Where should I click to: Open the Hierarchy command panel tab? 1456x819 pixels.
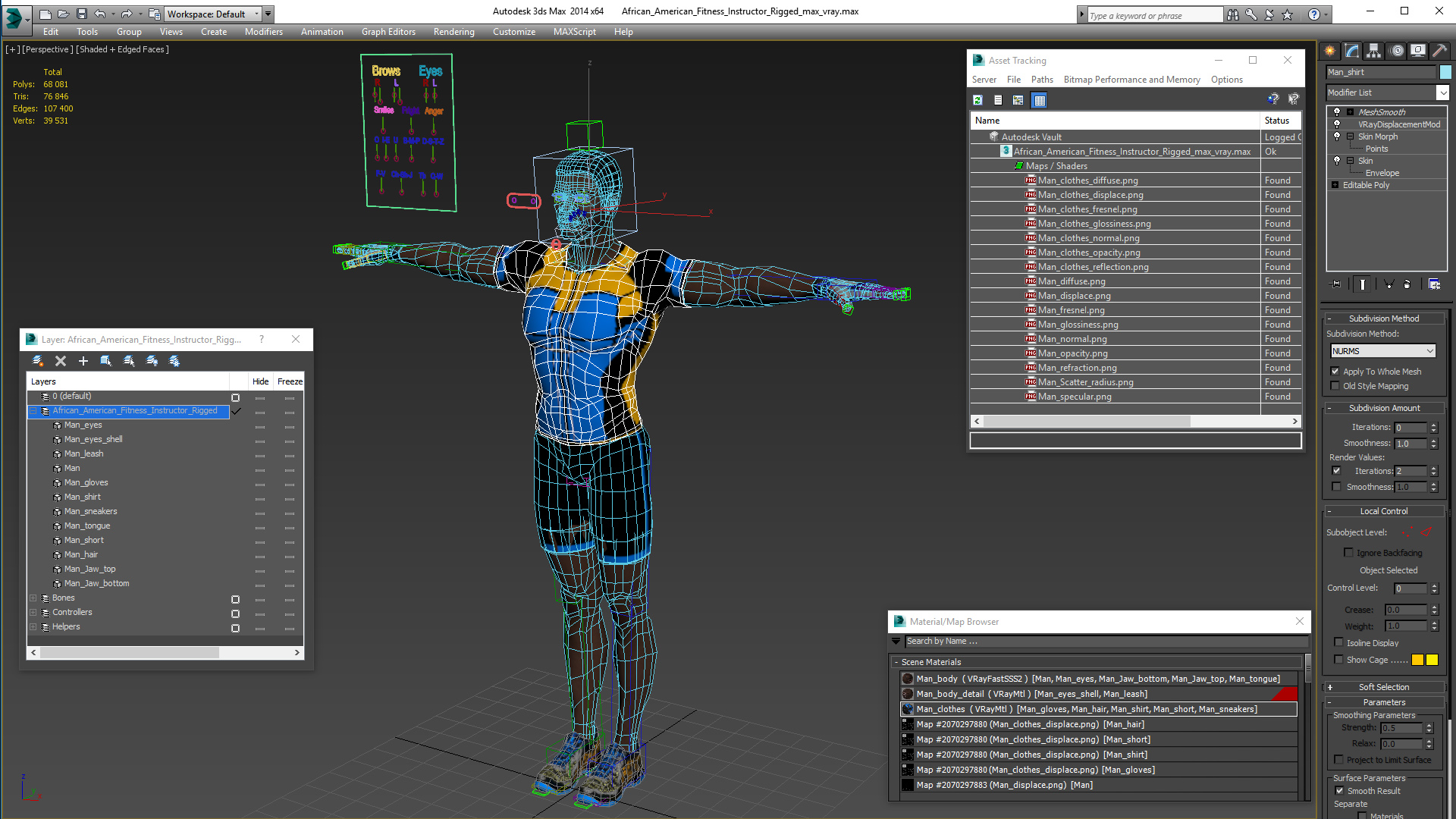tap(1373, 51)
